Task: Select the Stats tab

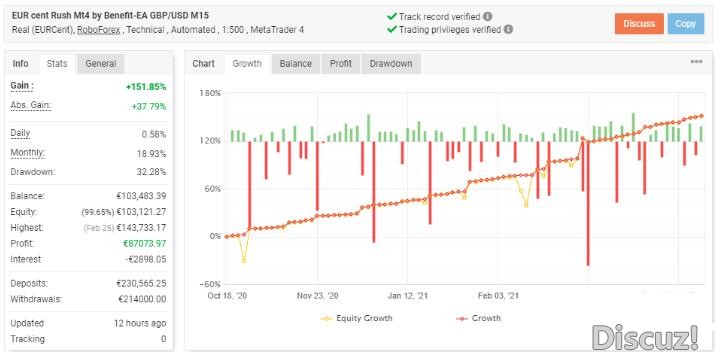Action: click(57, 64)
